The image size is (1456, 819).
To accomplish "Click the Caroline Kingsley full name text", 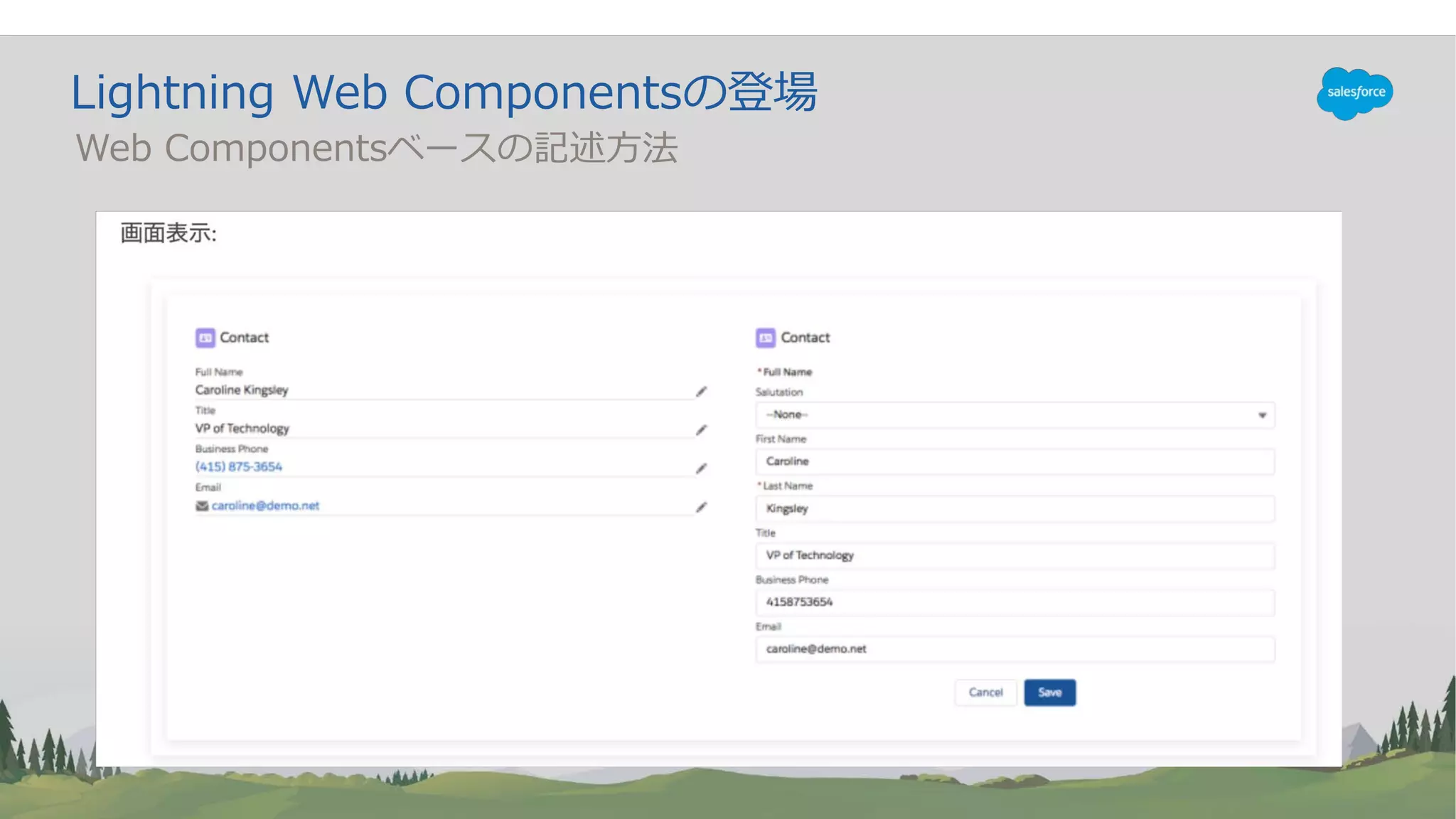I will pos(242,390).
